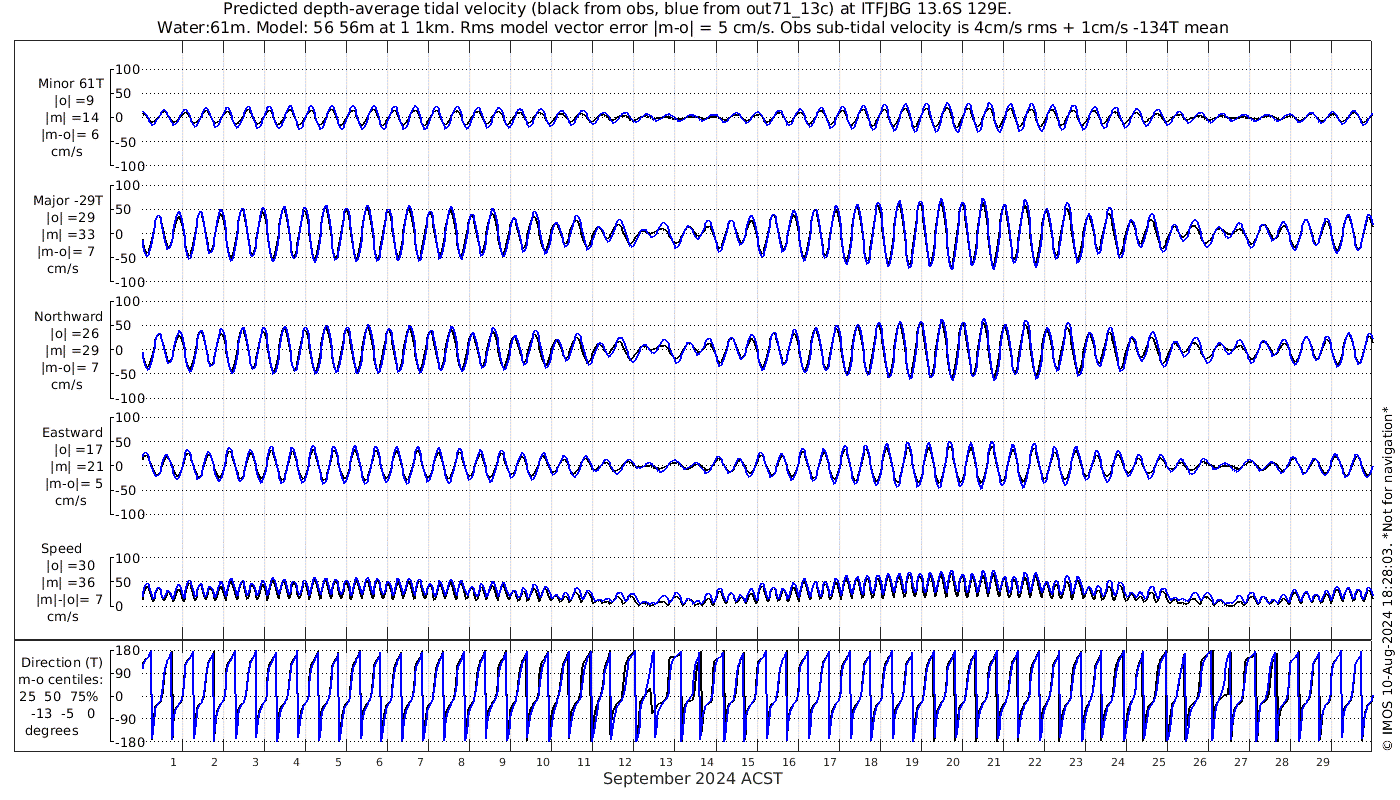
Task: Click day '23' on the time axis
Action: (1076, 762)
